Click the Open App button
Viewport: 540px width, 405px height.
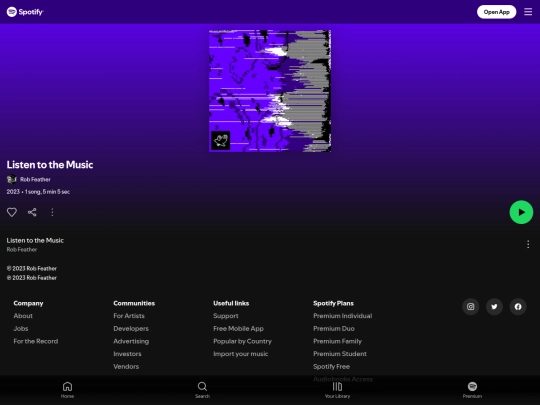(496, 12)
